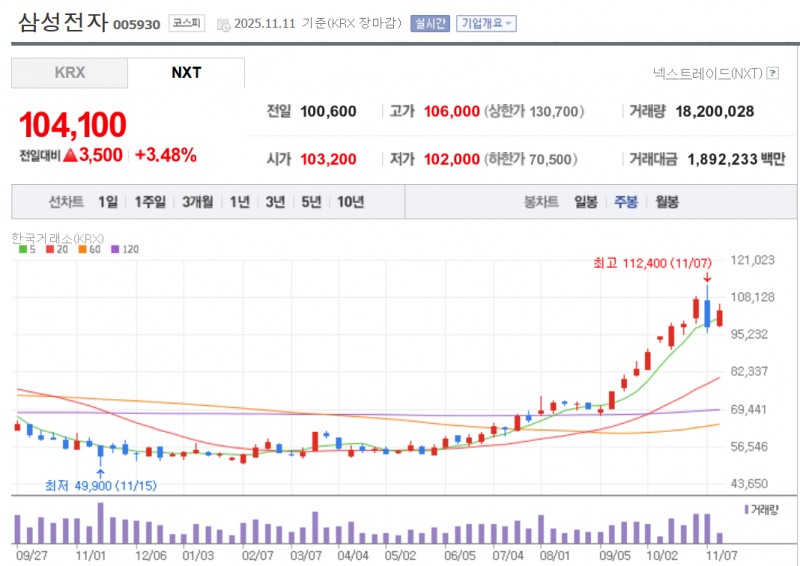This screenshot has width=800, height=566.
Task: Click the 실시간 button
Action: 430,23
